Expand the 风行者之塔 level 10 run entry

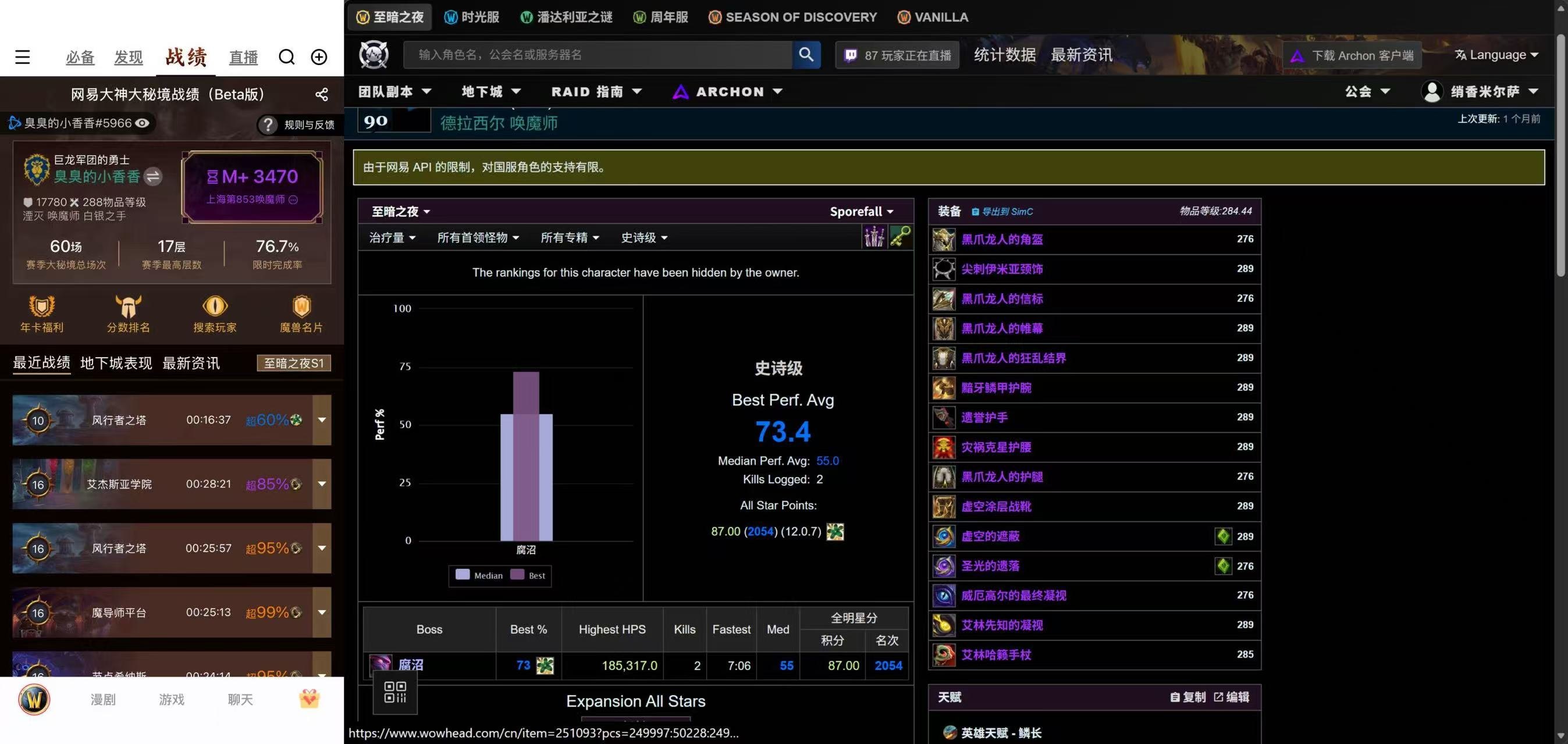point(322,420)
